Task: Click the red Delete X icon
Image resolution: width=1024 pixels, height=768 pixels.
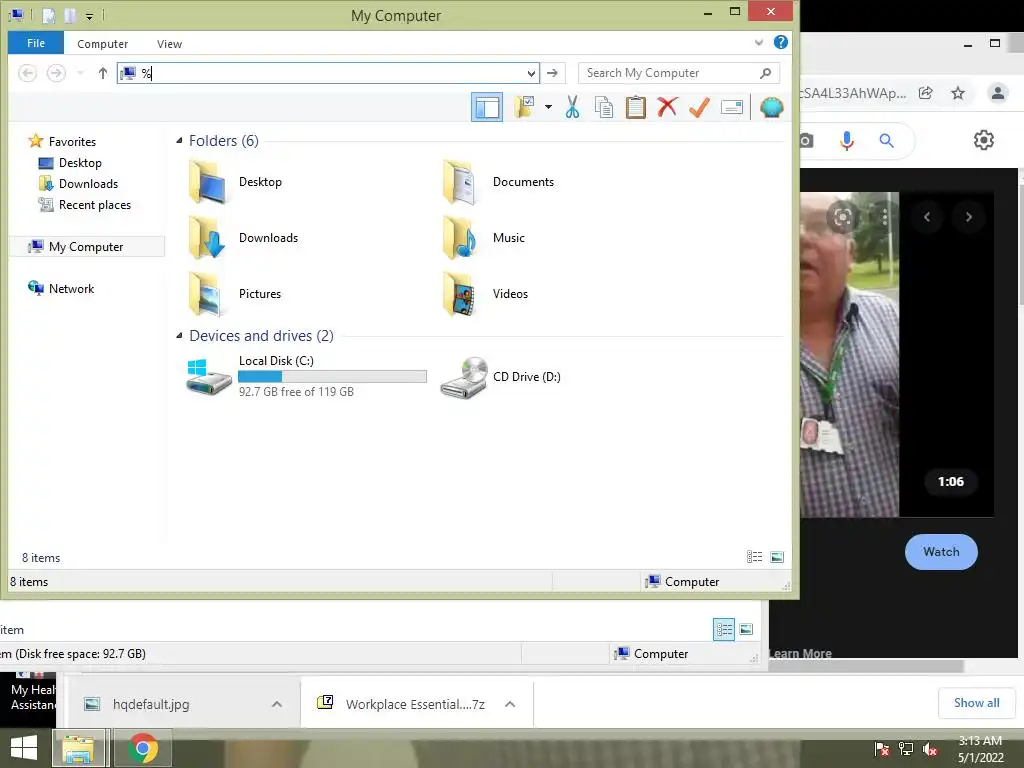Action: point(667,107)
